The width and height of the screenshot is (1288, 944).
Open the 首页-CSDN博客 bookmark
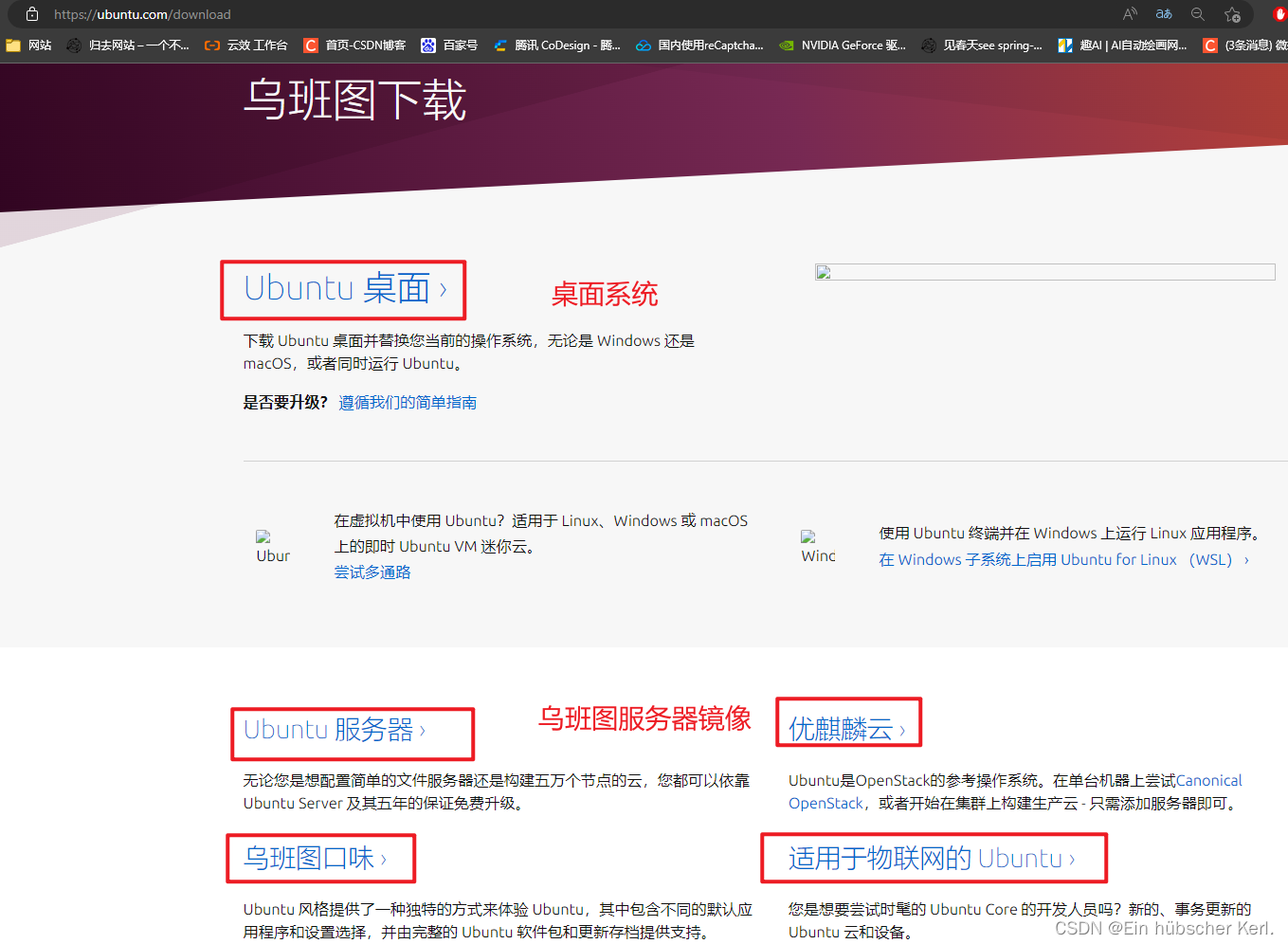(354, 45)
